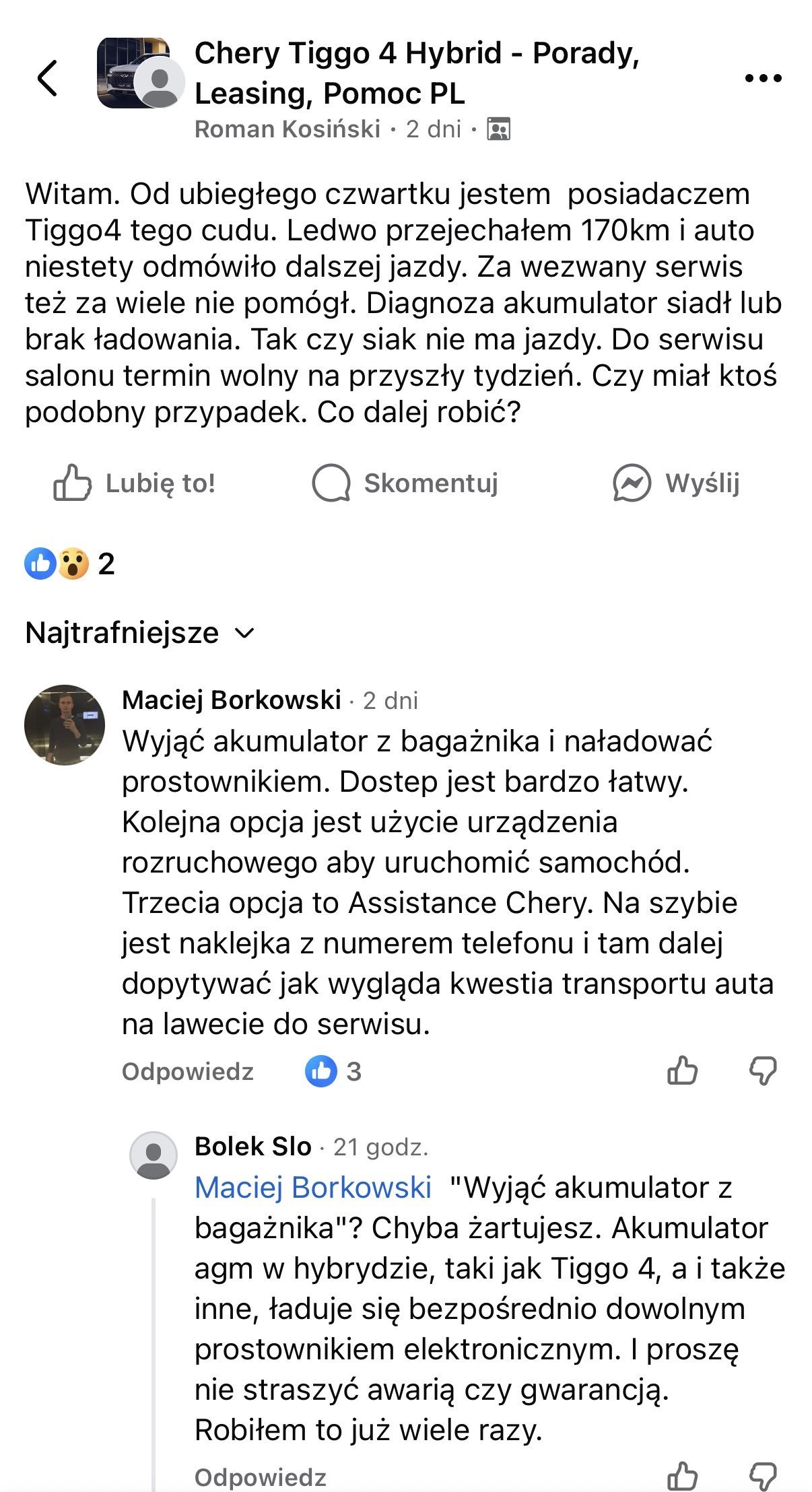Thumbs down Maciej Borkowski's comment
This screenshot has width=812, height=1492.
tap(763, 1071)
